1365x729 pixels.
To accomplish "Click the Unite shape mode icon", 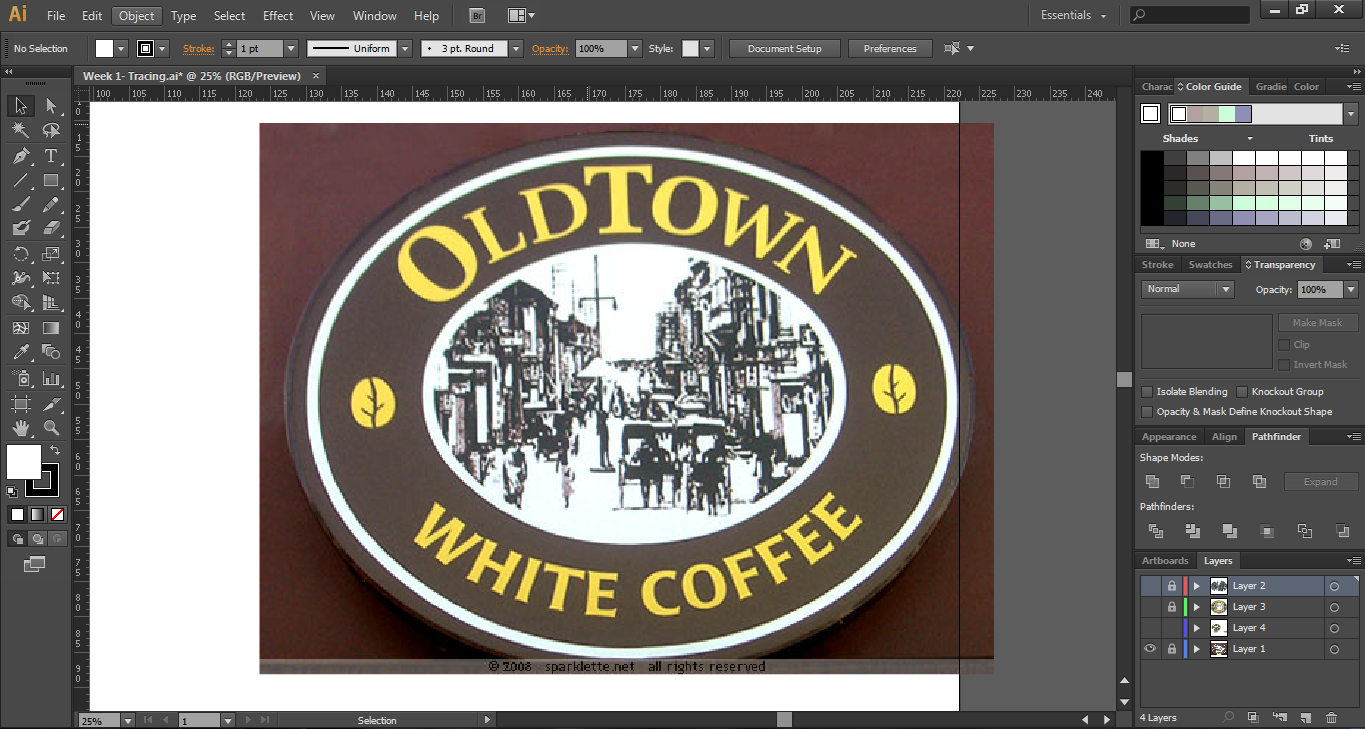I will point(1152,482).
